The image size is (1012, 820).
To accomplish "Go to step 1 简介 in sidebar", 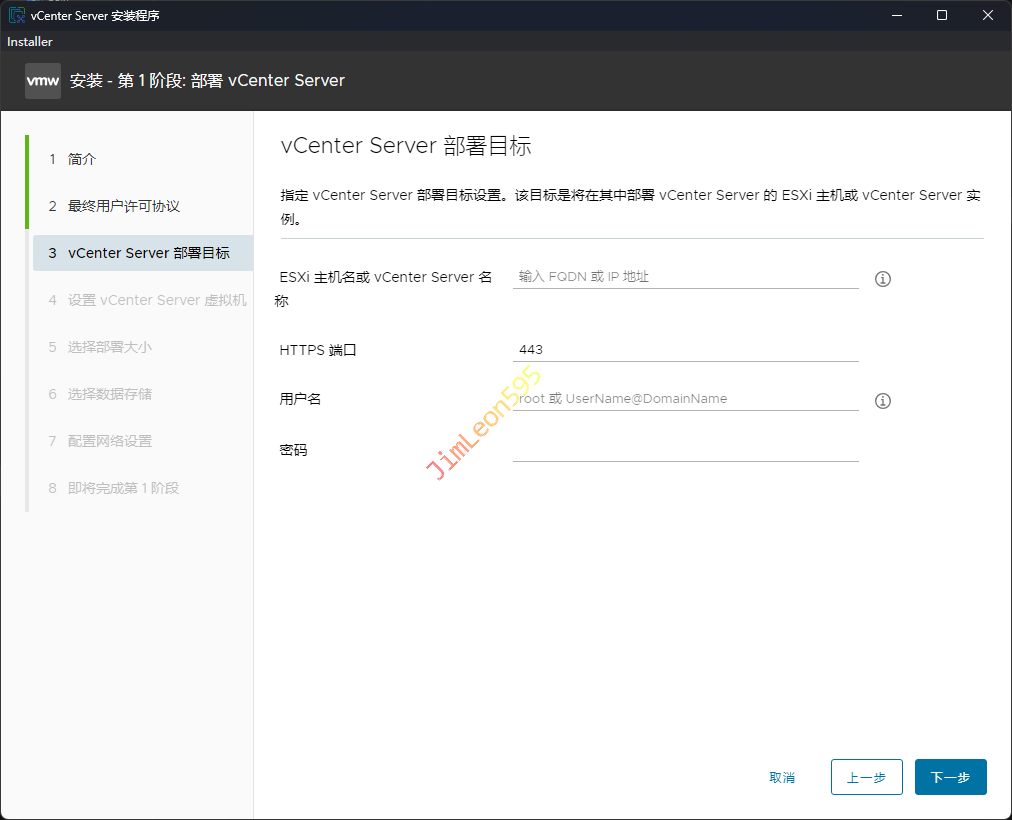I will [82, 159].
